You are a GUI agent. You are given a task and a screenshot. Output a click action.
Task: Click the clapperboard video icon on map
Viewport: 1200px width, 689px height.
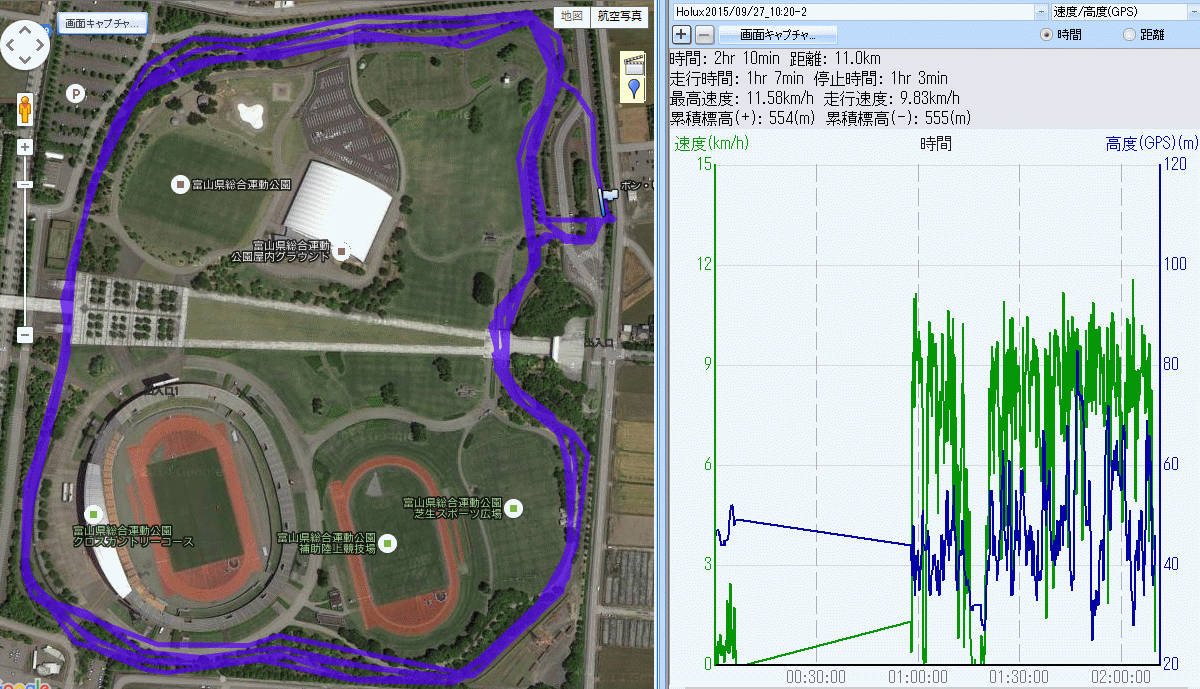pos(632,65)
